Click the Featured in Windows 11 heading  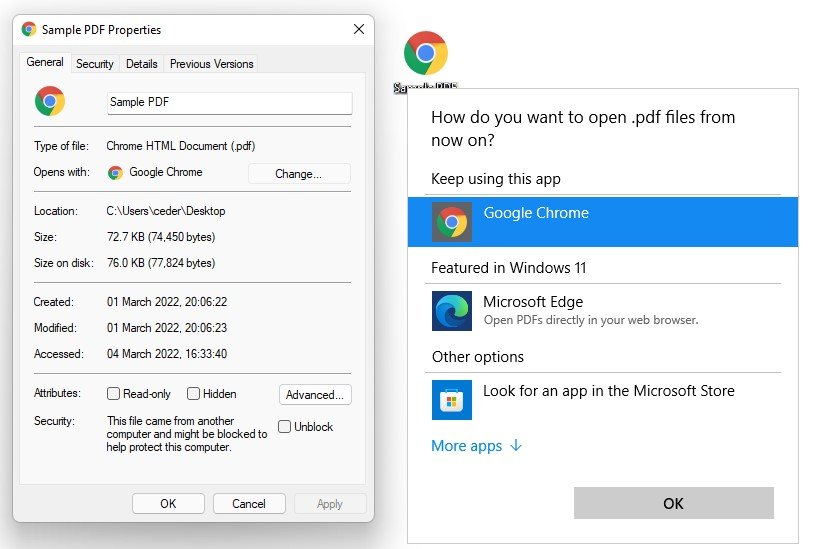pos(509,268)
